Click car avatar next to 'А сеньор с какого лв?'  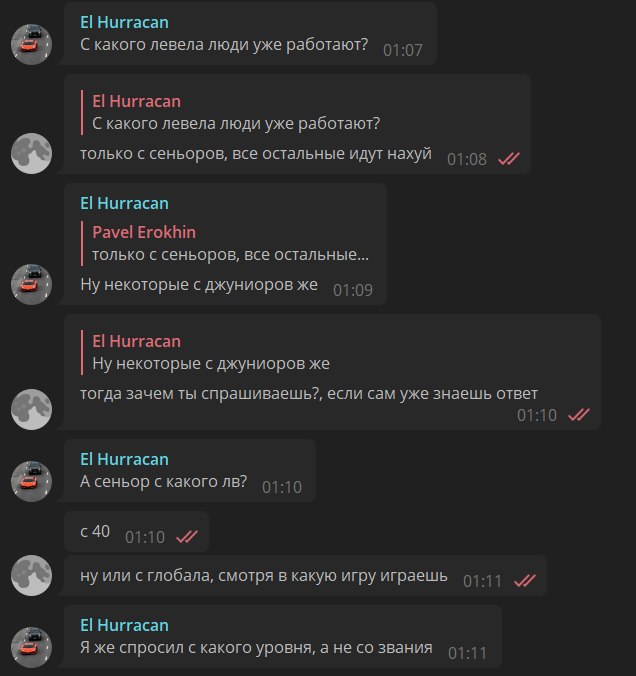pos(31,481)
